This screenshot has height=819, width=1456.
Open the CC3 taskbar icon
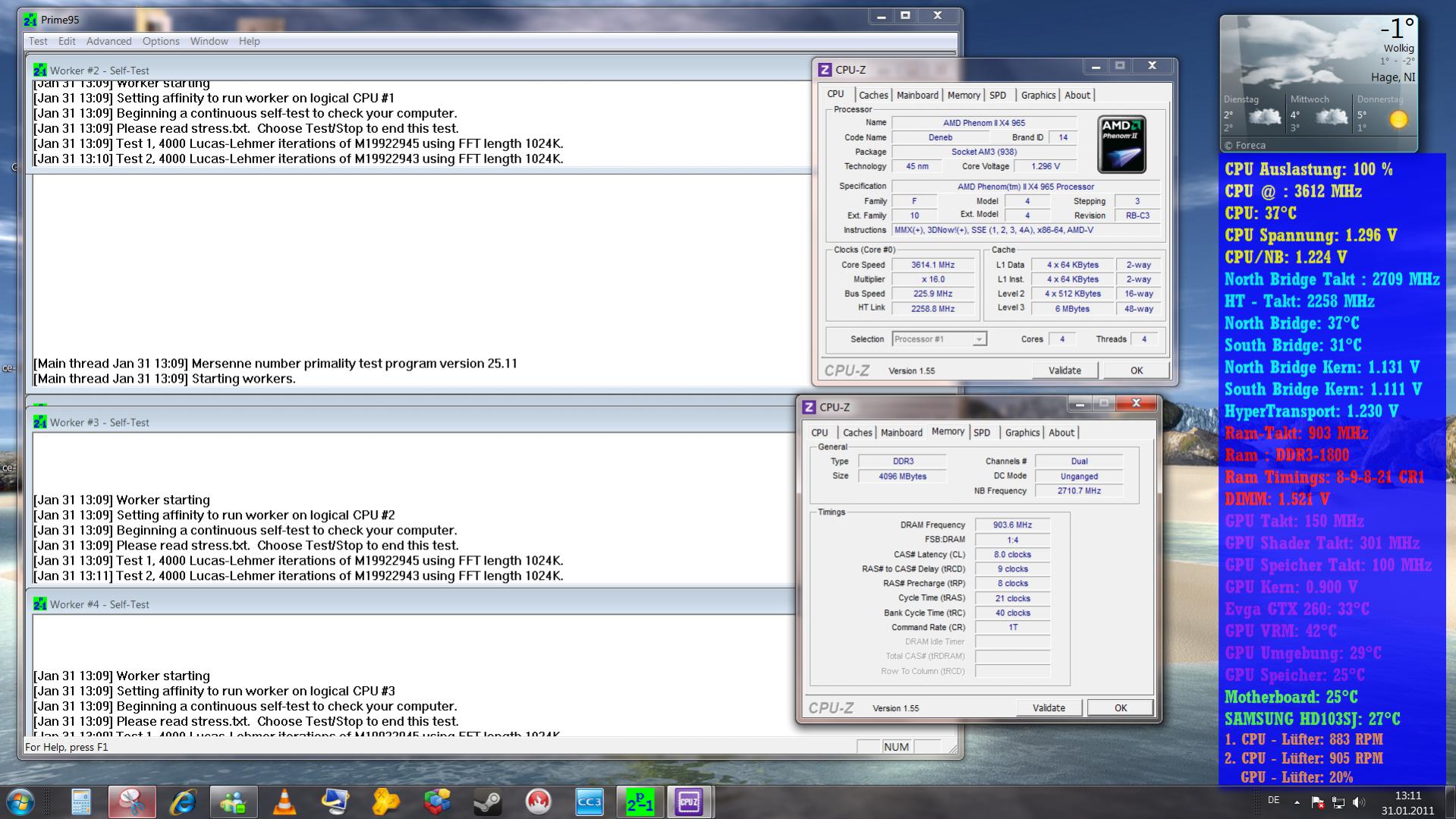click(590, 802)
